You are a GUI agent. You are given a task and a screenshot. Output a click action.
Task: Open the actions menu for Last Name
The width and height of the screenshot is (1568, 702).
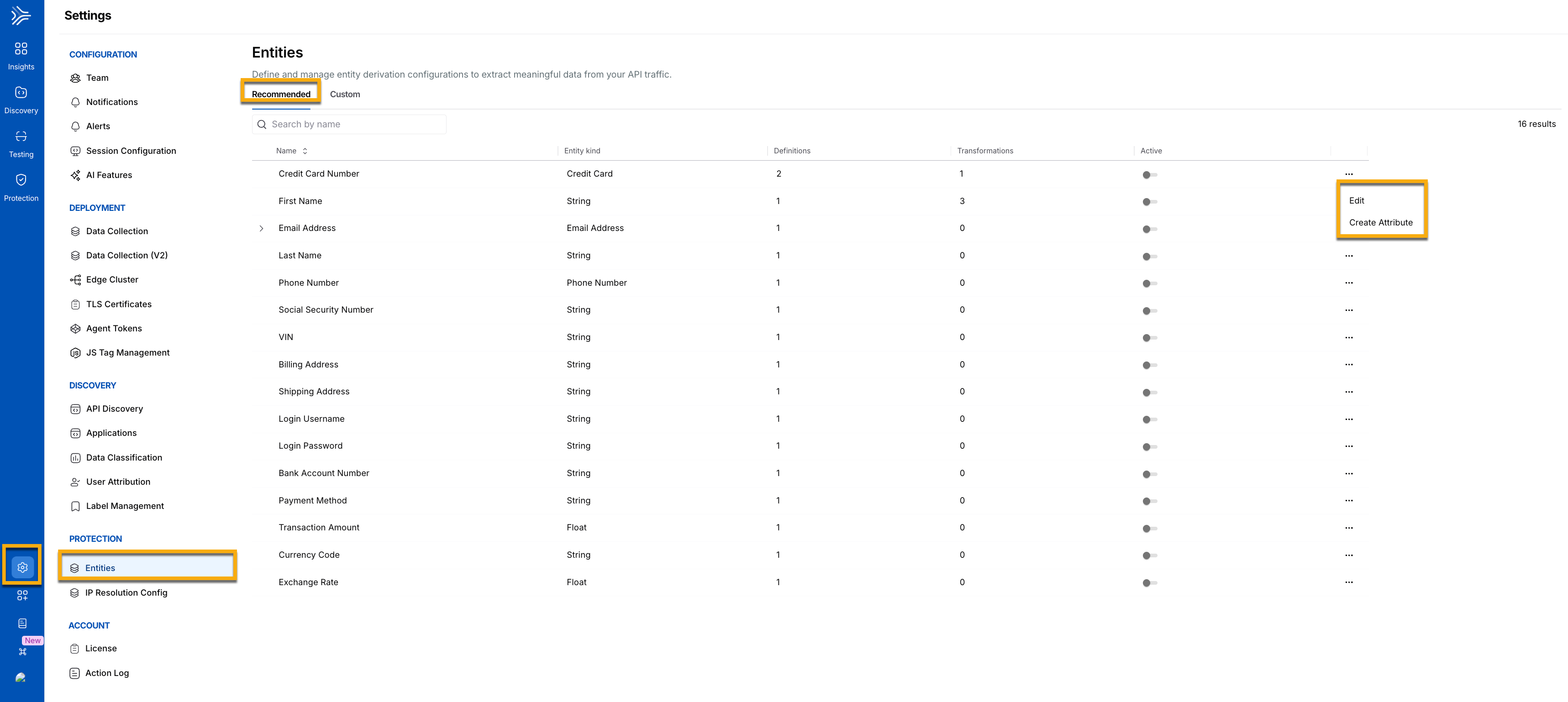coord(1349,256)
